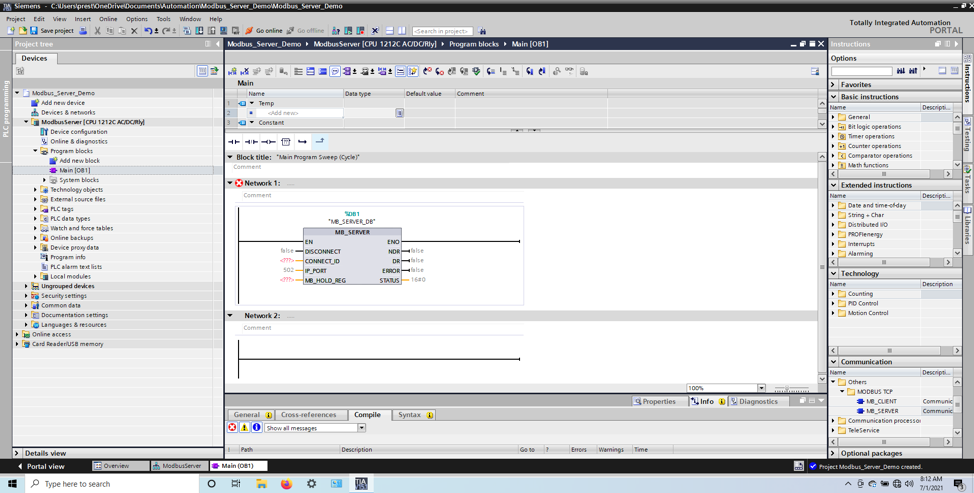Toggle the information filter in compile messages
Screen dimensions: 974x493
(x=257, y=428)
